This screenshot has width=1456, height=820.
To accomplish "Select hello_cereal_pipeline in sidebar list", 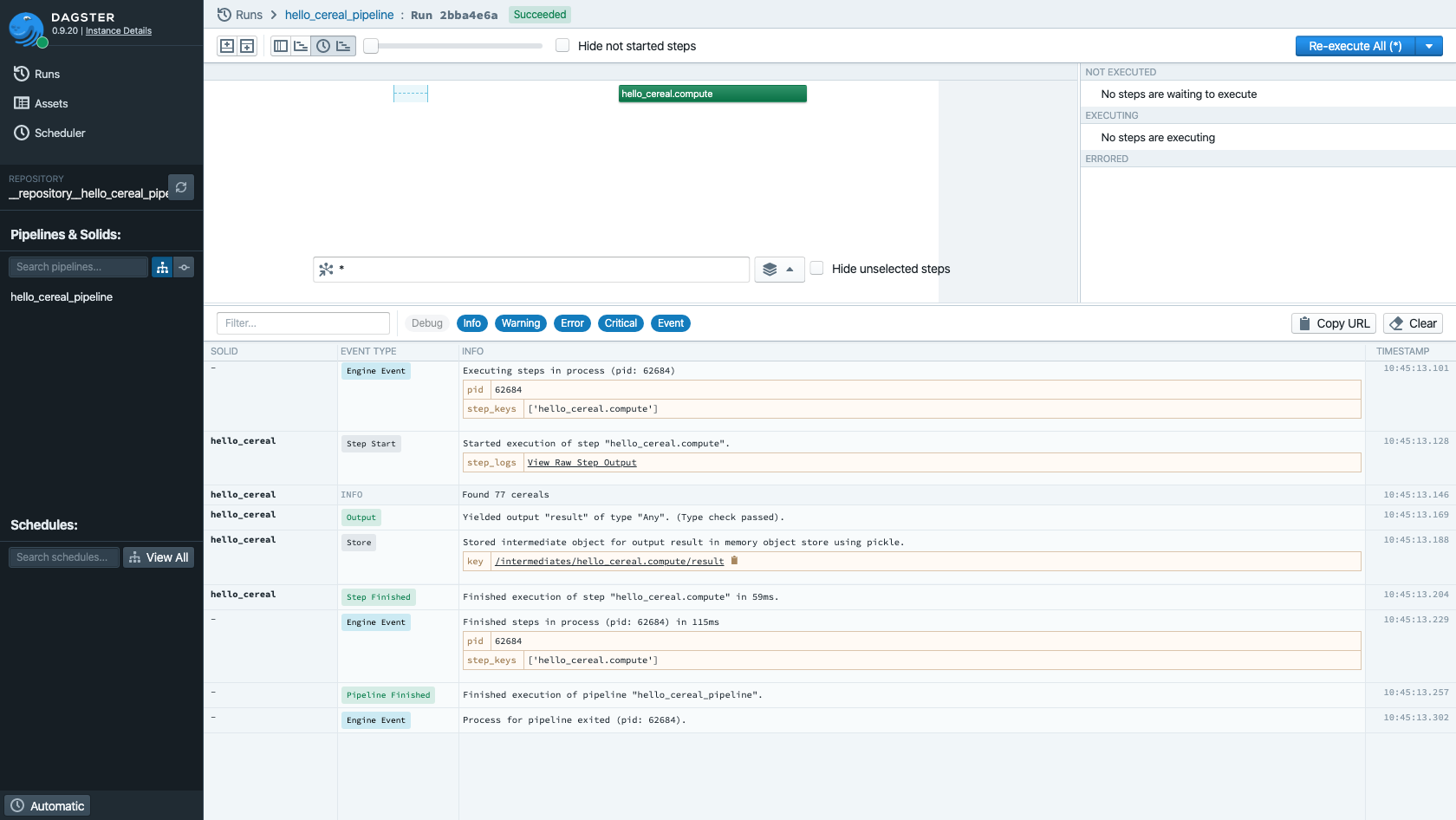I will [x=62, y=296].
